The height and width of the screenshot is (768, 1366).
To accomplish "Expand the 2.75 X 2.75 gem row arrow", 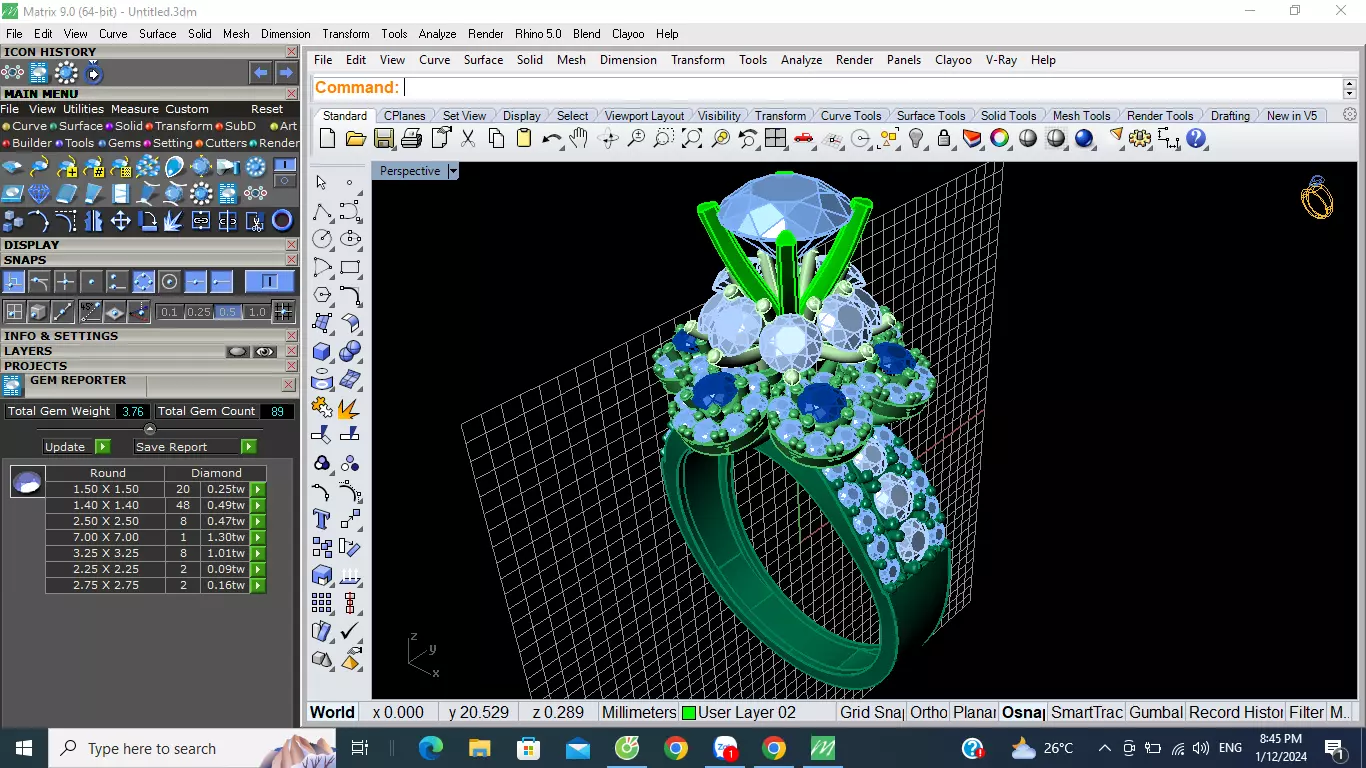I will (x=258, y=585).
